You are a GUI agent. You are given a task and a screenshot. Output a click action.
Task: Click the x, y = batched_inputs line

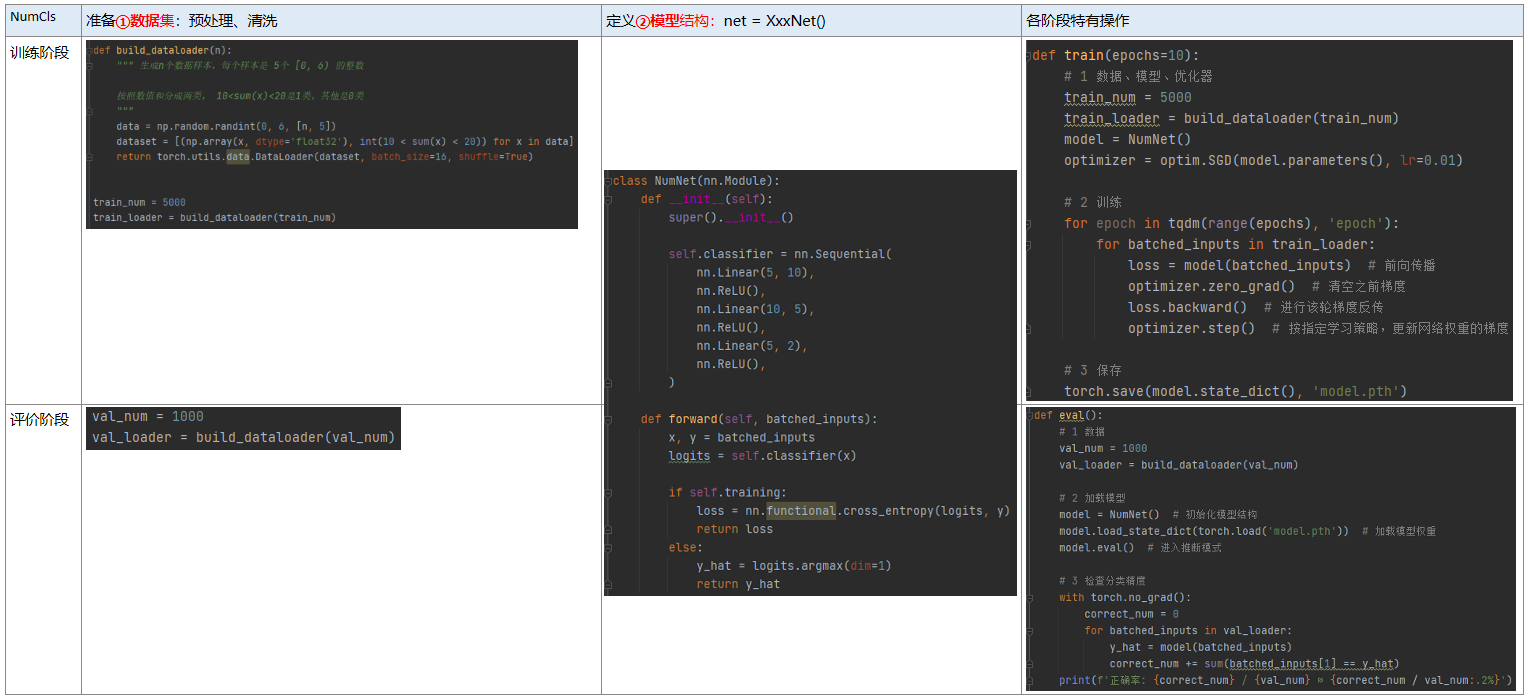pyautogui.click(x=742, y=437)
